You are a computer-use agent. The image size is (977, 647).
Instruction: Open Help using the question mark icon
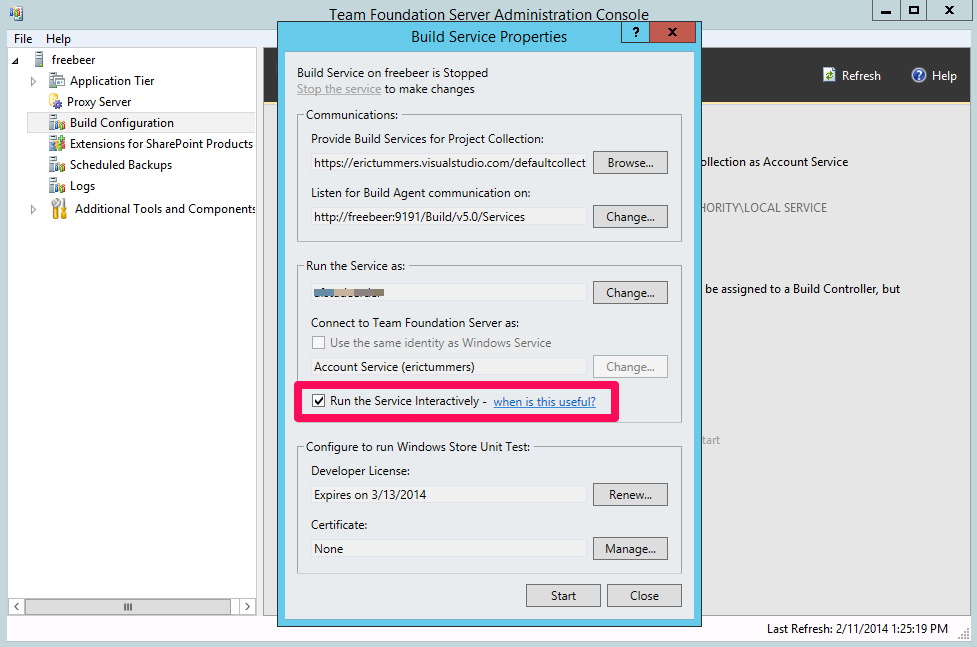tap(919, 75)
